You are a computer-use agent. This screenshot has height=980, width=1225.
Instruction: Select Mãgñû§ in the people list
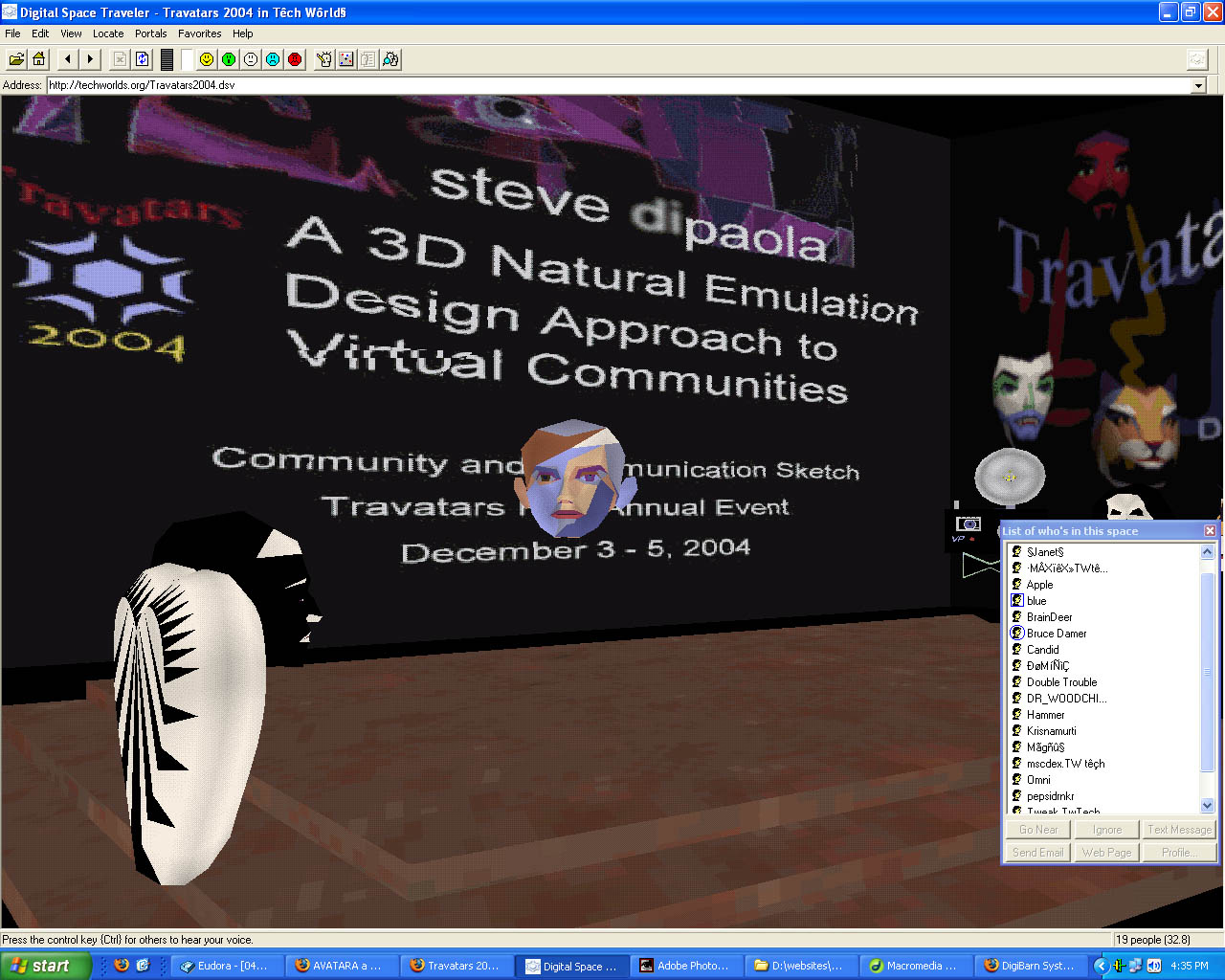[1046, 747]
